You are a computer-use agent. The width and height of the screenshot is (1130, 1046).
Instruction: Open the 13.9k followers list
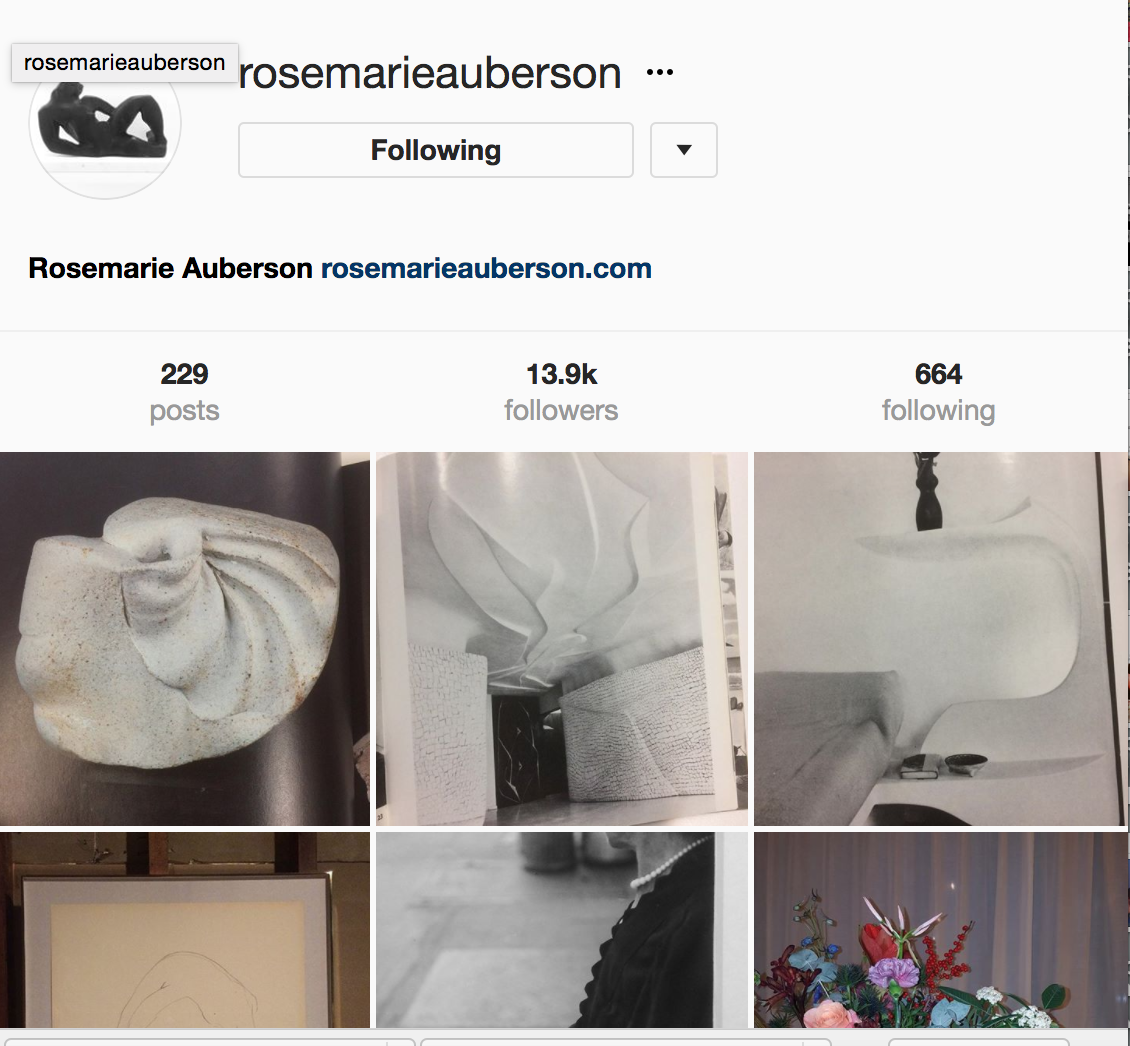click(561, 391)
